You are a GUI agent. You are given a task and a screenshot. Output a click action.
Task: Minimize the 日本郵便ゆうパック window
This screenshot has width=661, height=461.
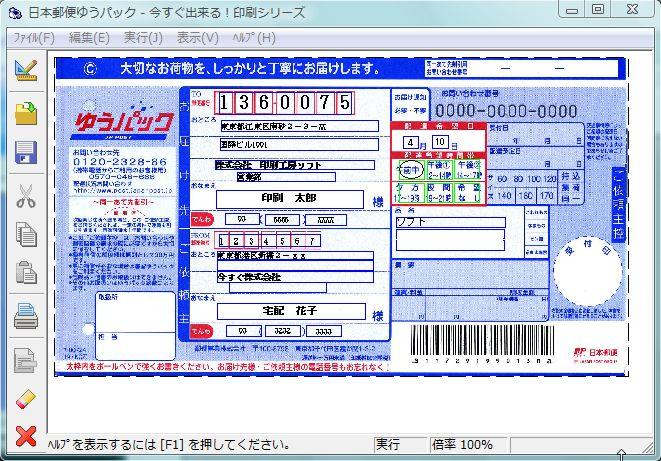(x=572, y=10)
